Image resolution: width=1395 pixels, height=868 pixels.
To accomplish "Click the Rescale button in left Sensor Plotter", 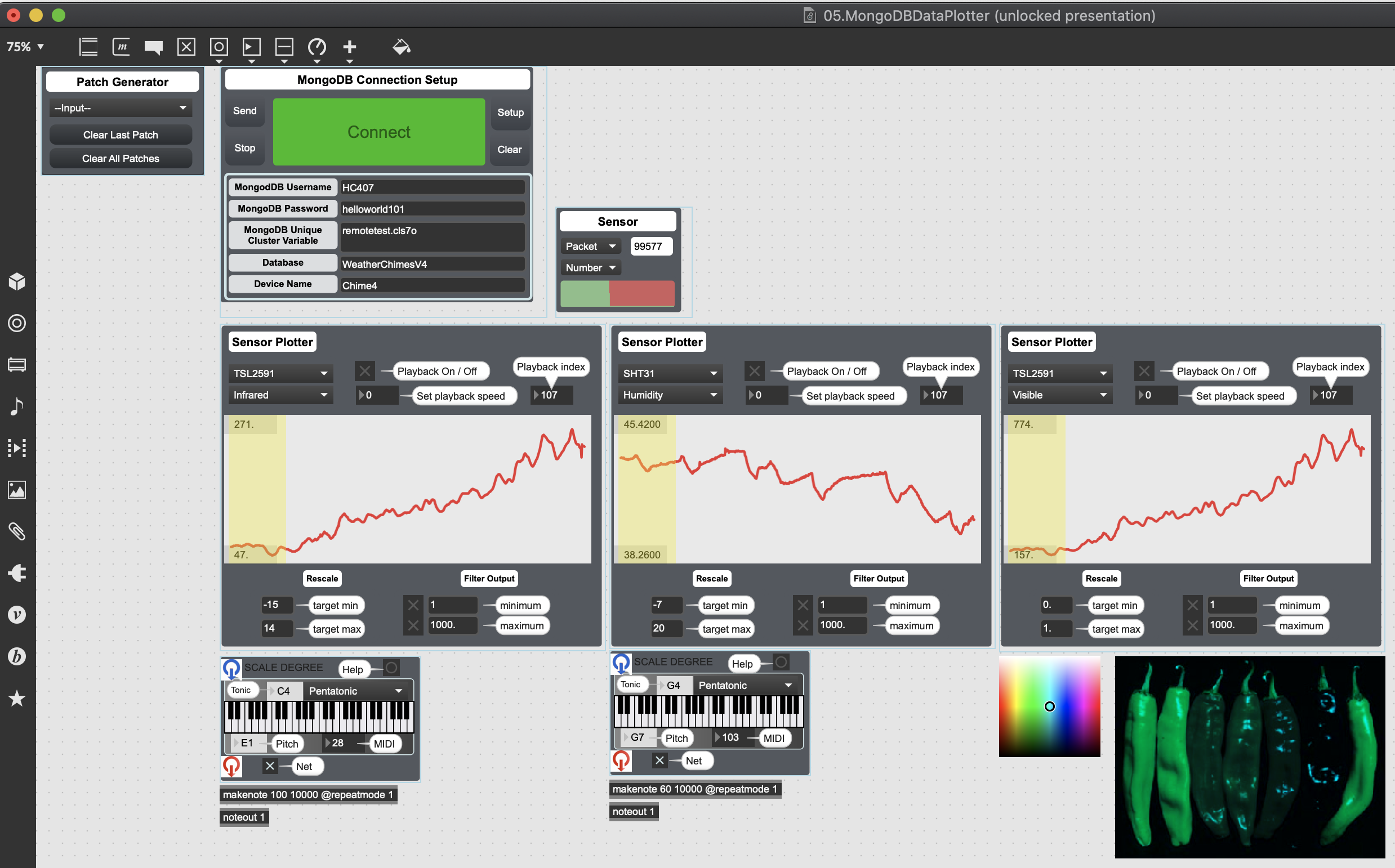I will 322,578.
